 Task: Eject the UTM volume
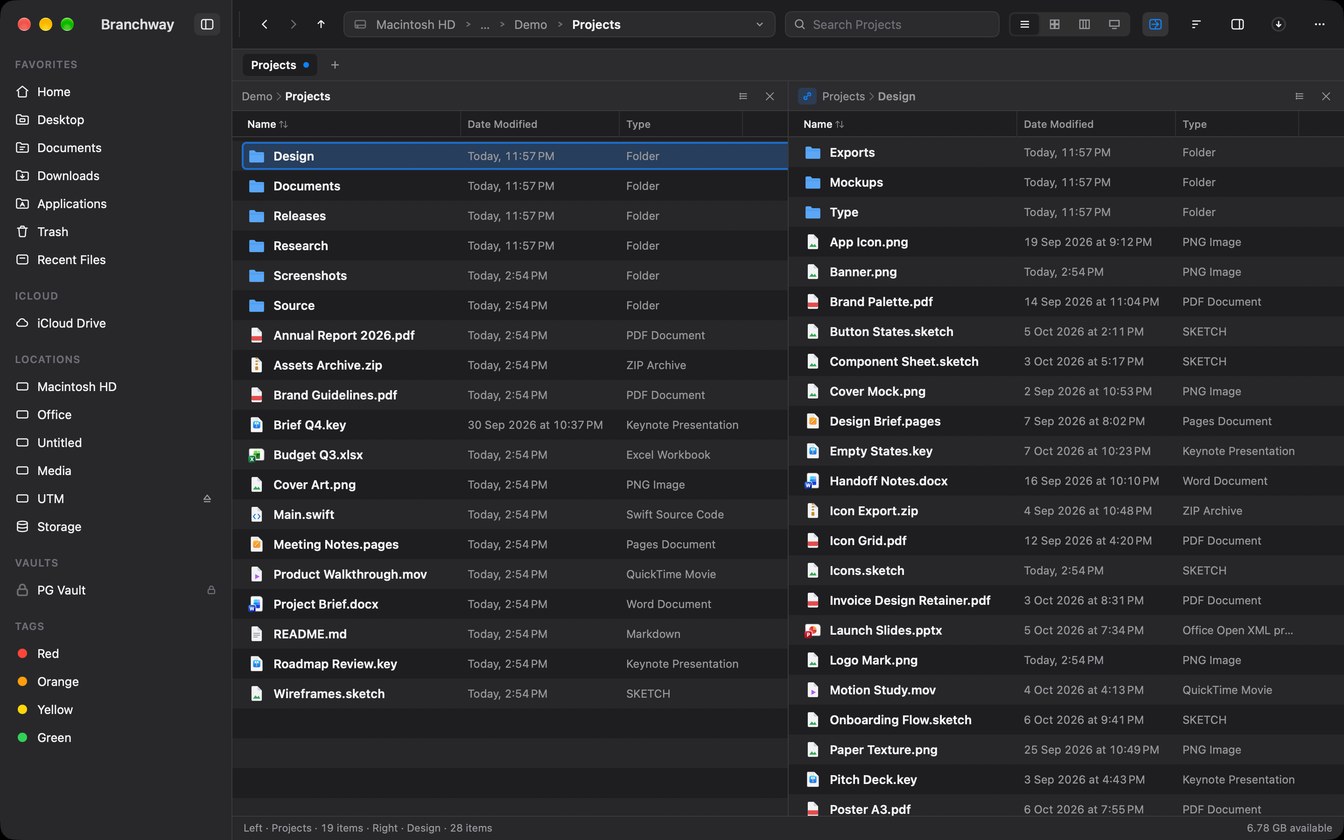(207, 498)
